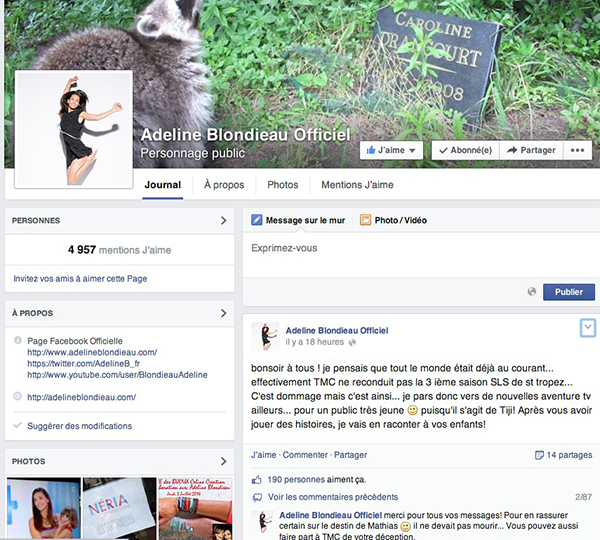Image resolution: width=600 pixels, height=540 pixels.
Task: Click the Il y a 18 heures timestamp
Action: pyautogui.click(x=315, y=342)
